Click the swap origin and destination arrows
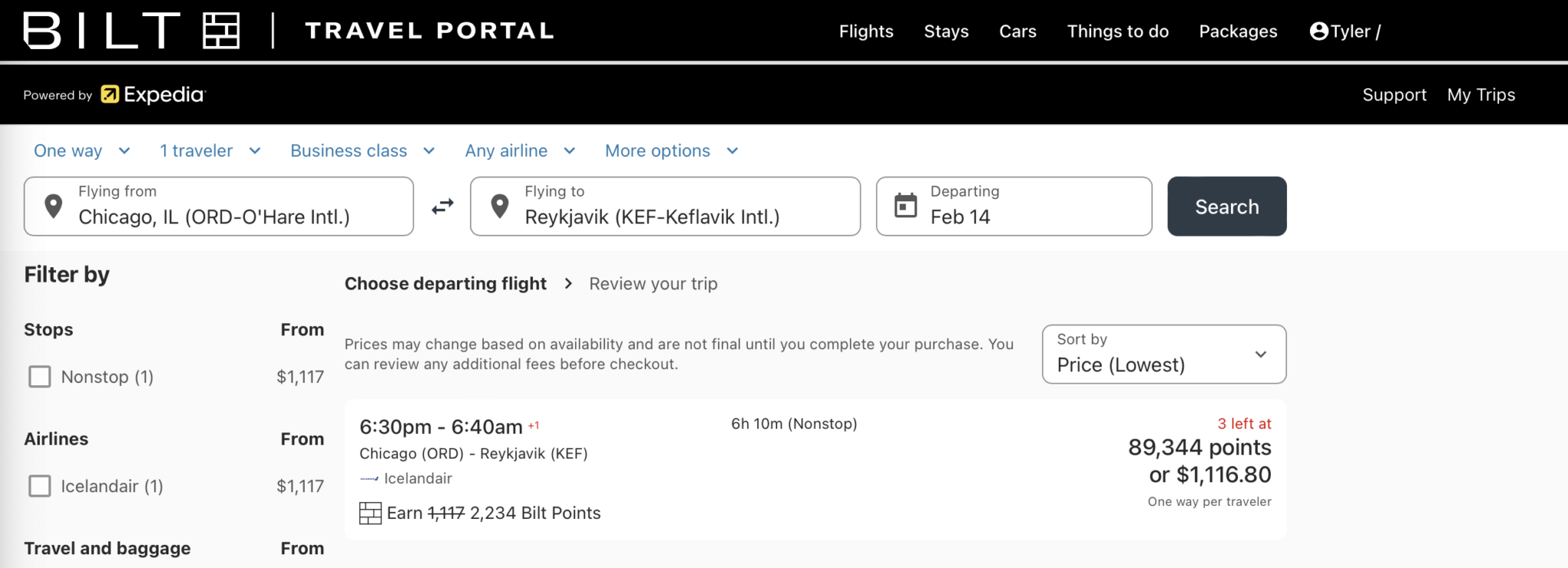The image size is (1568, 568). (443, 207)
